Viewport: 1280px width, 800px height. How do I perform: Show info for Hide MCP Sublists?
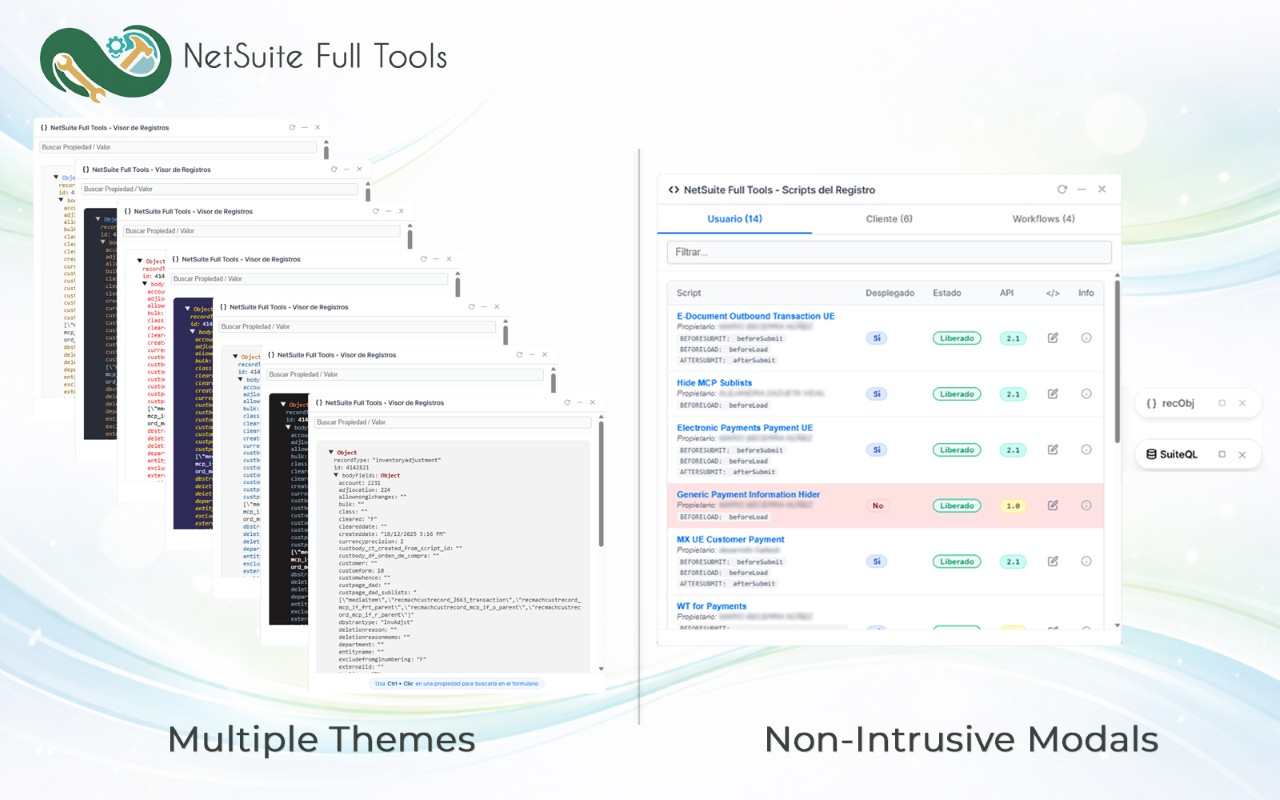pyautogui.click(x=1087, y=394)
